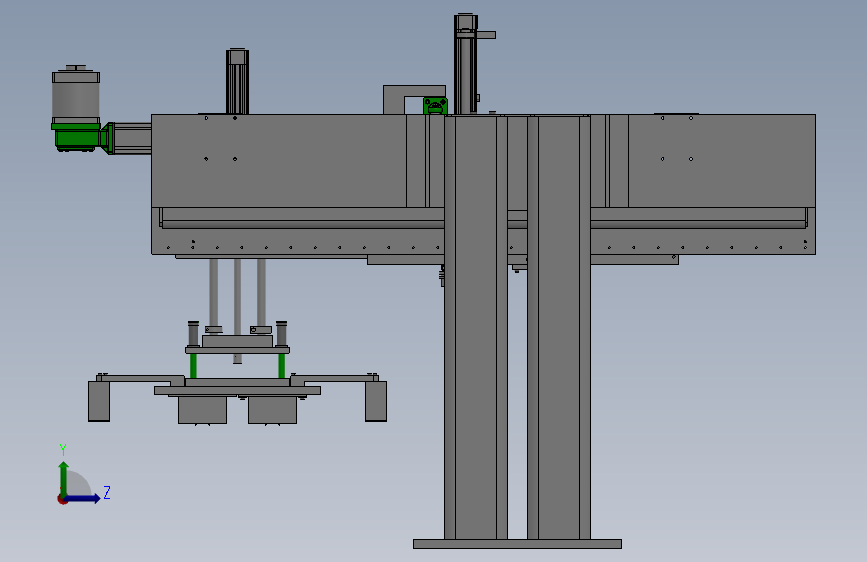The height and width of the screenshot is (562, 867).
Task: Select the far-right gripper pad block
Action: pyautogui.click(x=376, y=401)
